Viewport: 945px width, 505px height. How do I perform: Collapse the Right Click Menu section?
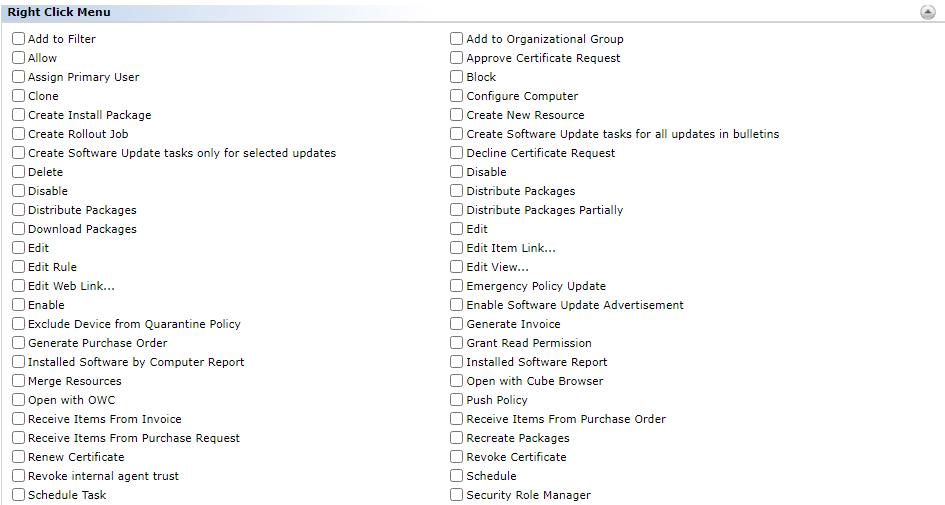tap(928, 12)
